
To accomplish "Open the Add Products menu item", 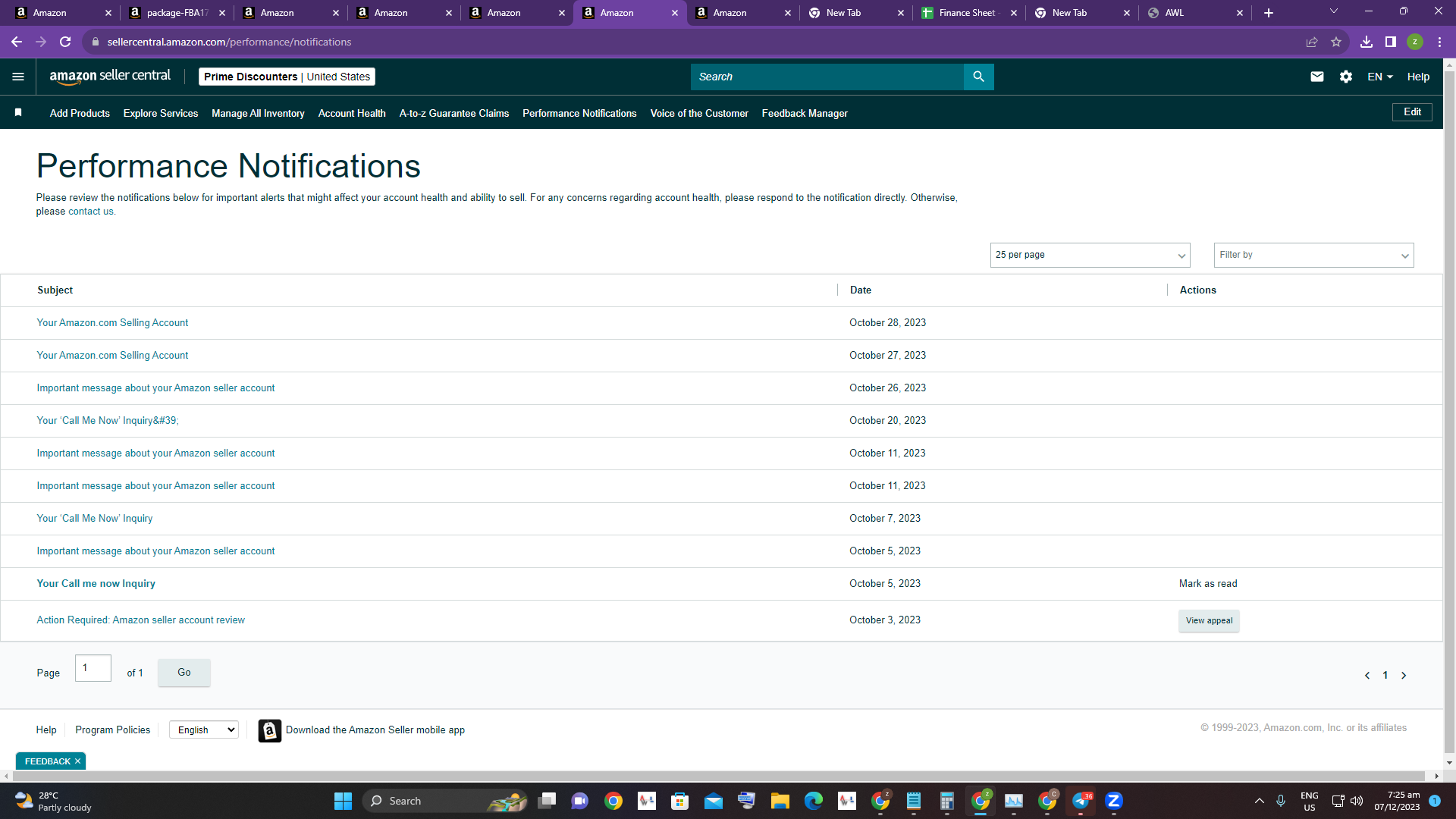I will (x=80, y=113).
